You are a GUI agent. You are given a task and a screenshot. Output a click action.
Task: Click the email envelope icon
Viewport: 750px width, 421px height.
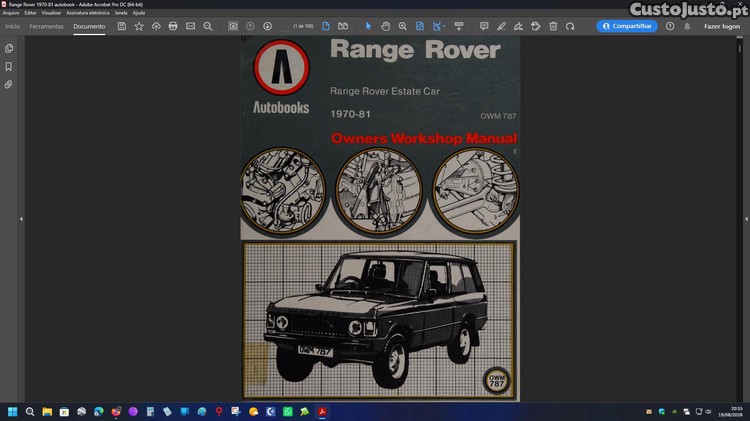190,26
